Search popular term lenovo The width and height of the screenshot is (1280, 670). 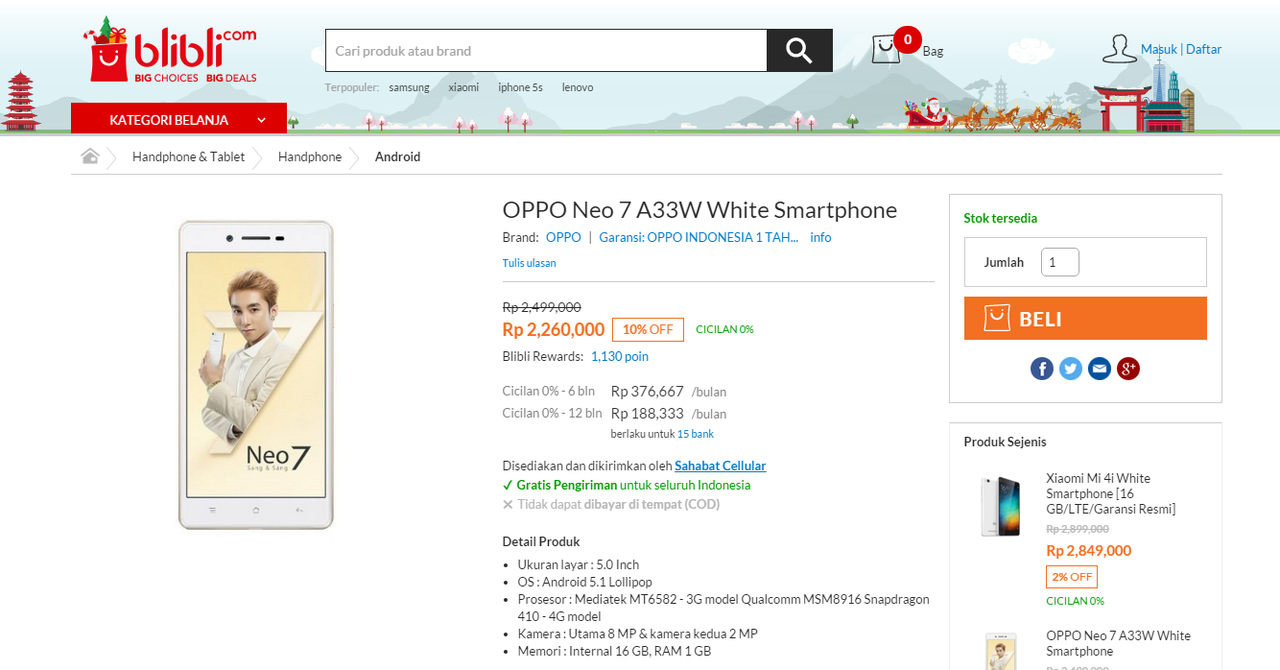577,87
